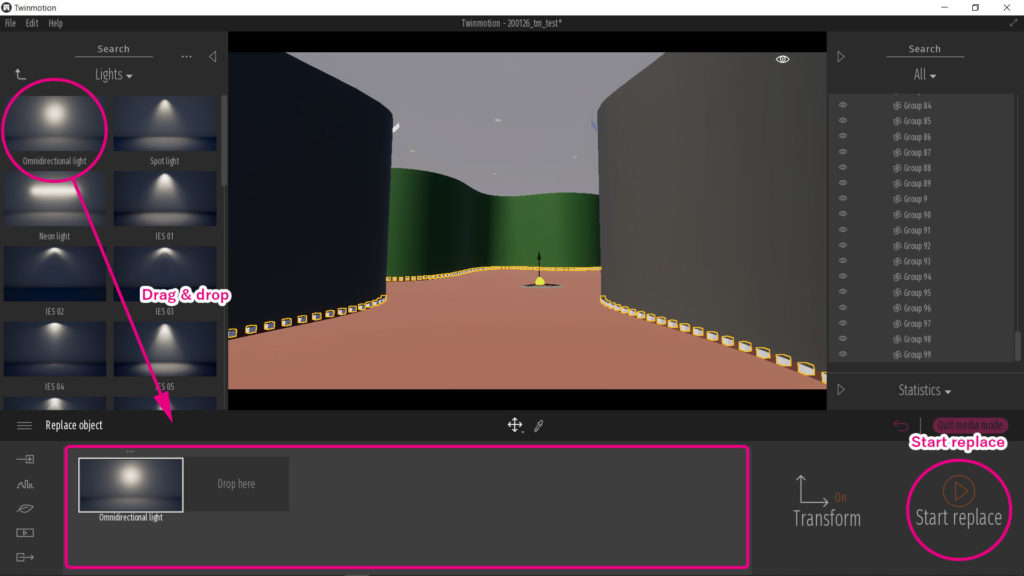Screen dimensions: 1024x576
Task: Click the media player icon in sidebar
Action: [23, 533]
